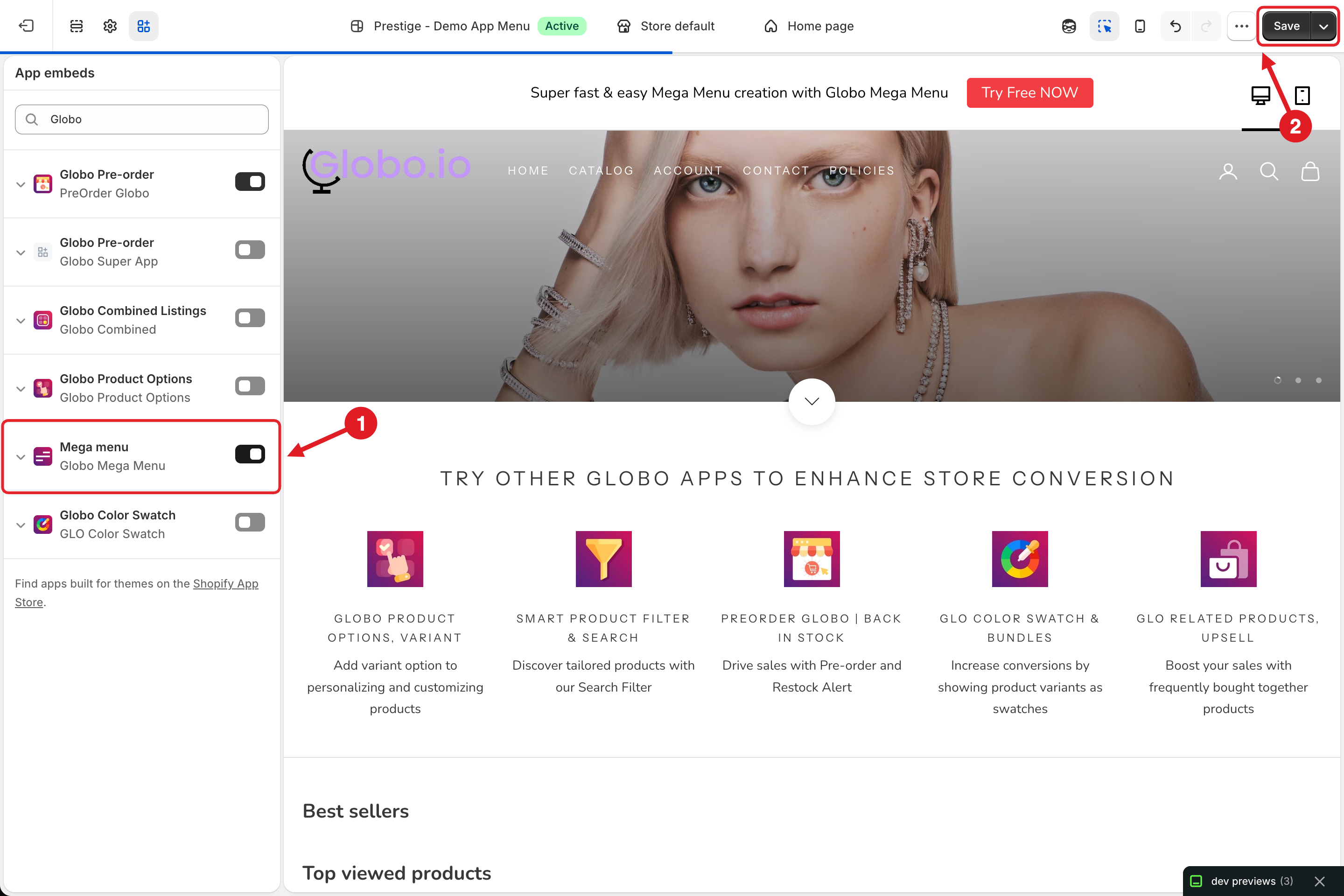Click the dev previews (3) label
Viewport: 1344px width, 896px height.
[x=1252, y=881]
